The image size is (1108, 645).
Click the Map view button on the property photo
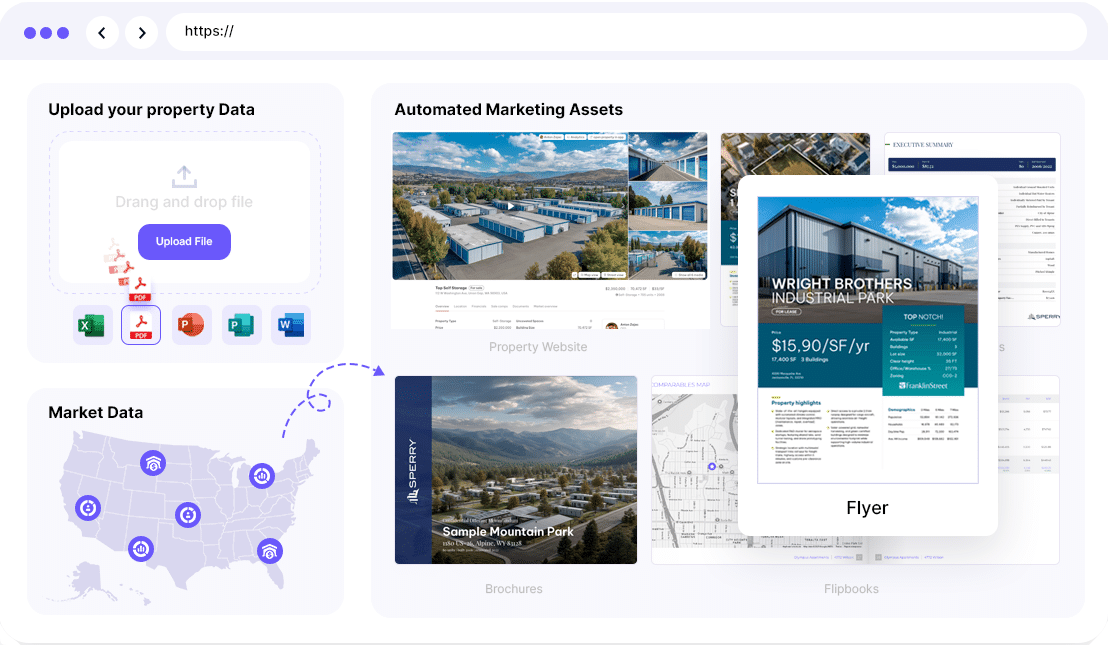tap(587, 274)
